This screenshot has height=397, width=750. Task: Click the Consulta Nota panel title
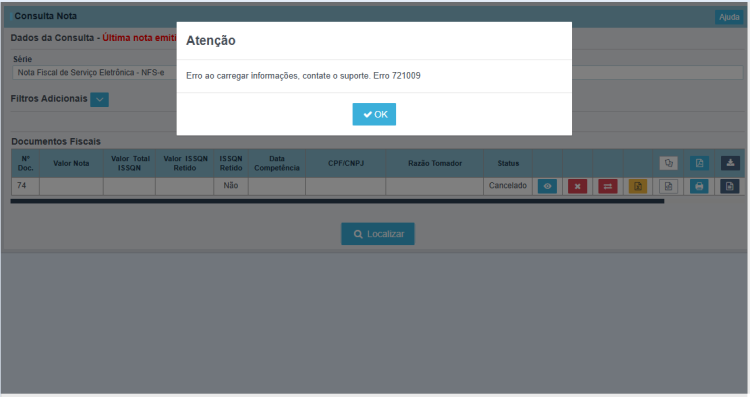pos(45,16)
